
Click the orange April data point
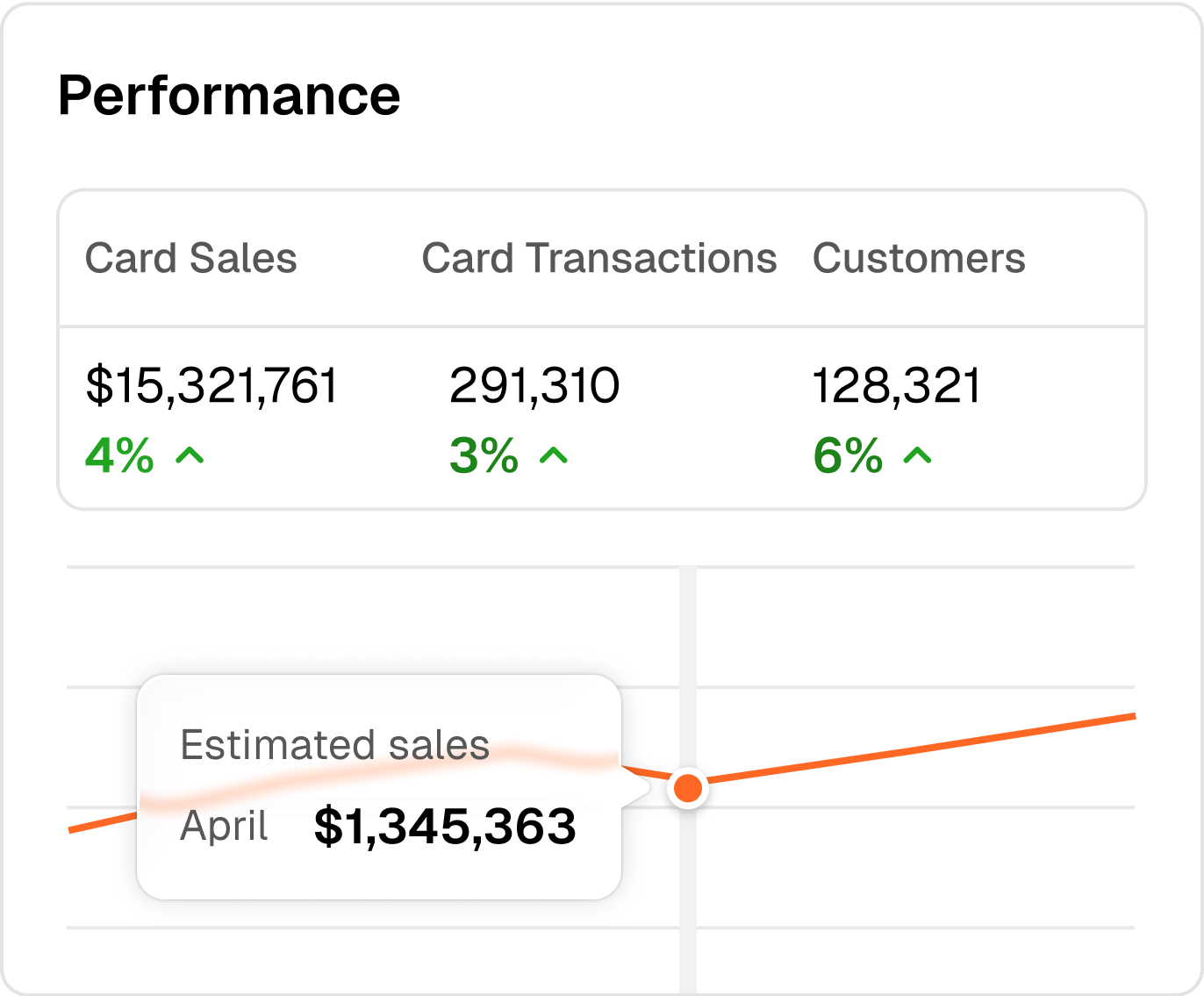[x=688, y=787]
